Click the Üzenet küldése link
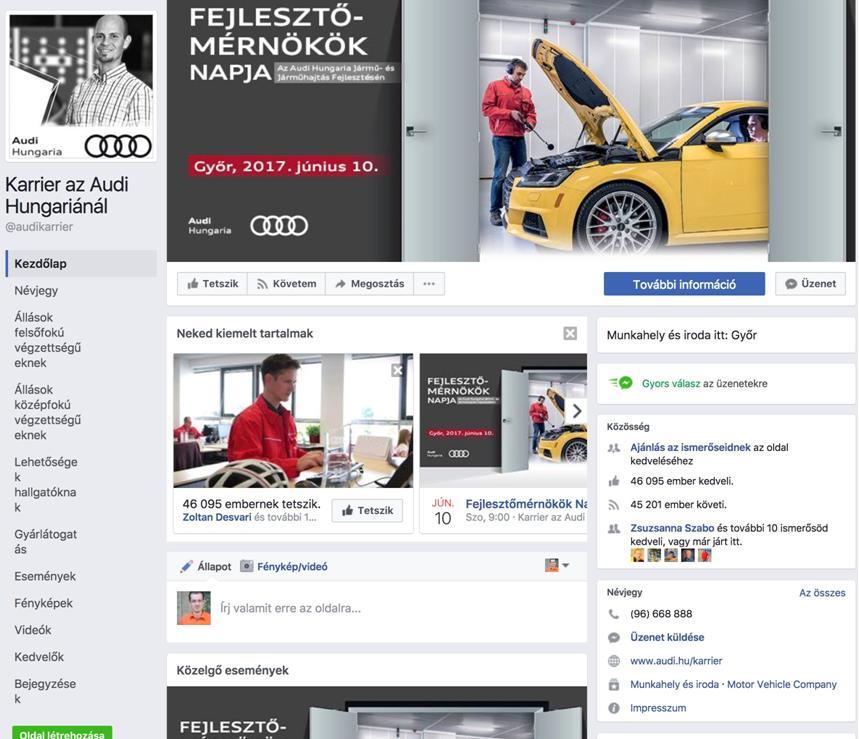859x739 pixels. [667, 637]
